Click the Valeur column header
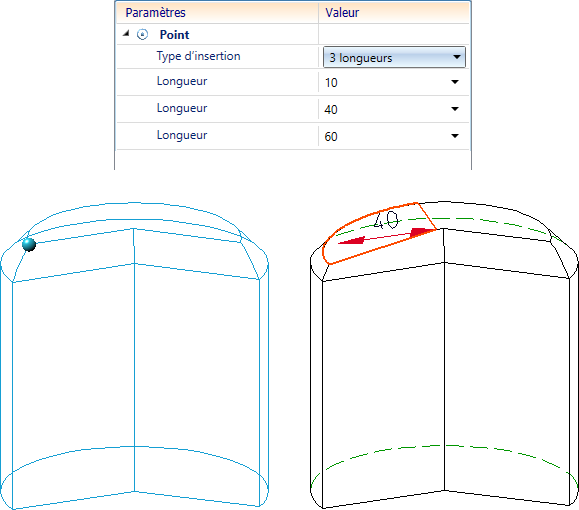The width and height of the screenshot is (579, 510). [394, 13]
